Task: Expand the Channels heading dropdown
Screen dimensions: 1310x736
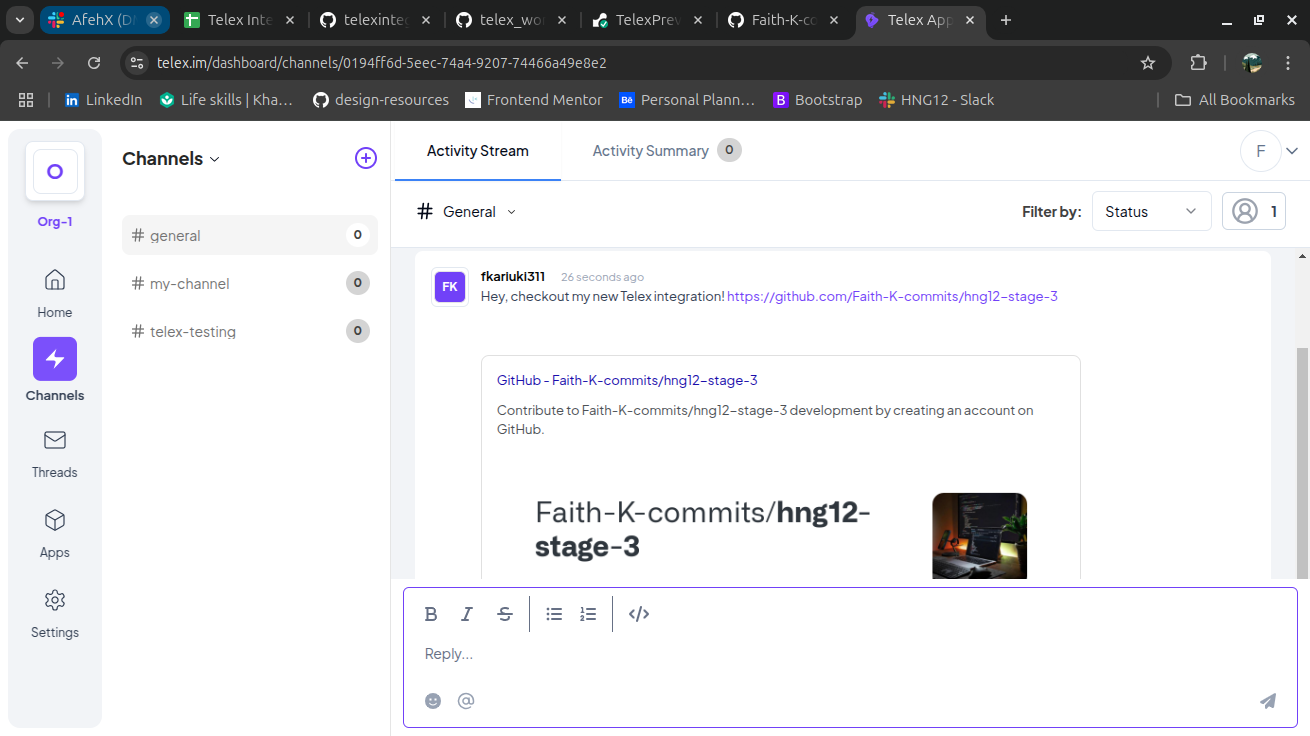Action: pyautogui.click(x=214, y=159)
